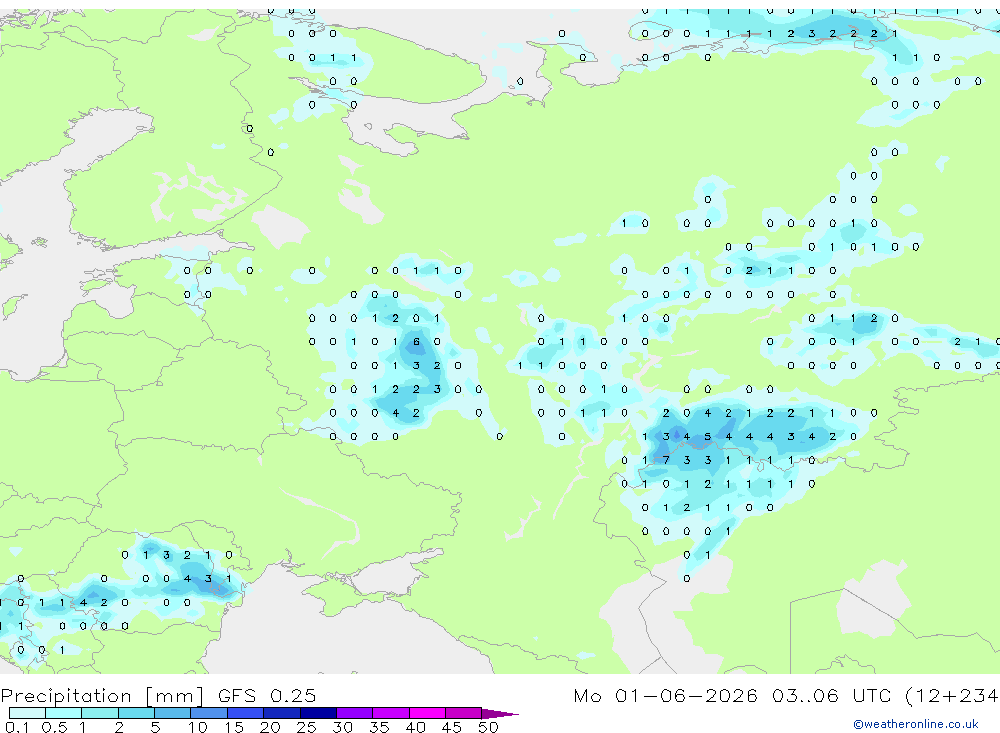Click the lightest 0.1–0.5 mm legend swatch
Viewport: 1000px width, 733px height.
27,713
